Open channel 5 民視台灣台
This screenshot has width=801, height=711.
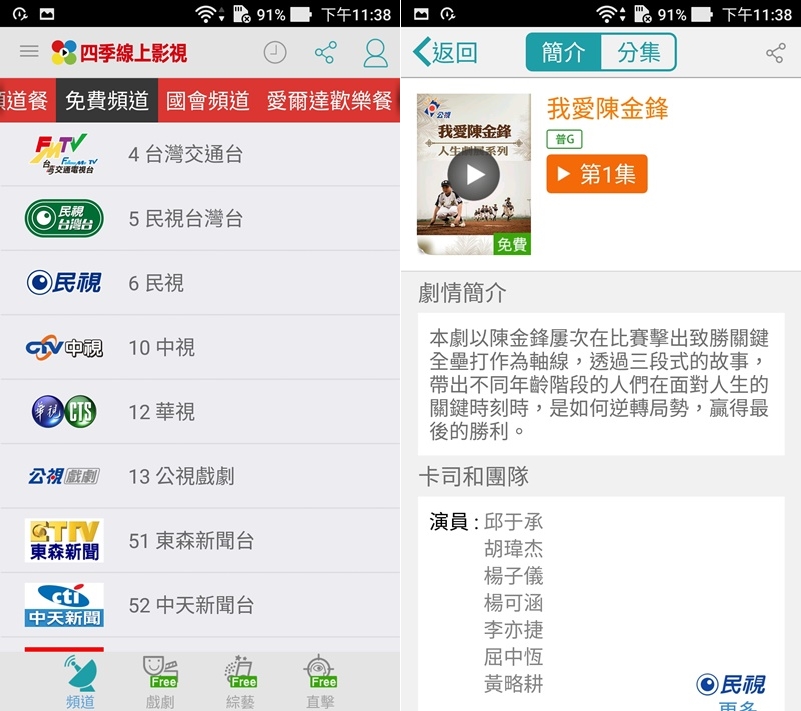pyautogui.click(x=200, y=219)
